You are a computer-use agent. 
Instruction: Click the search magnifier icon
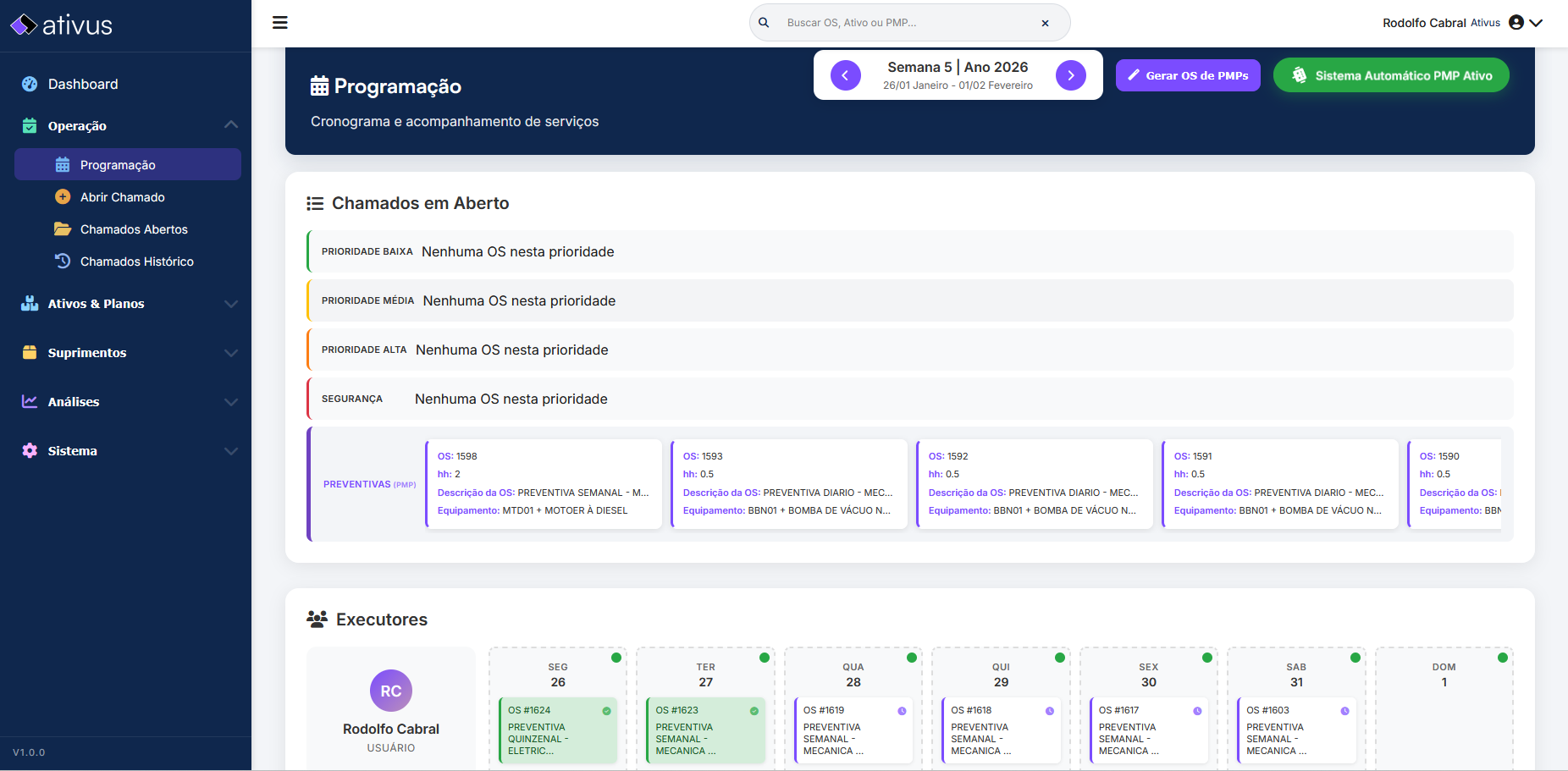coord(764,23)
